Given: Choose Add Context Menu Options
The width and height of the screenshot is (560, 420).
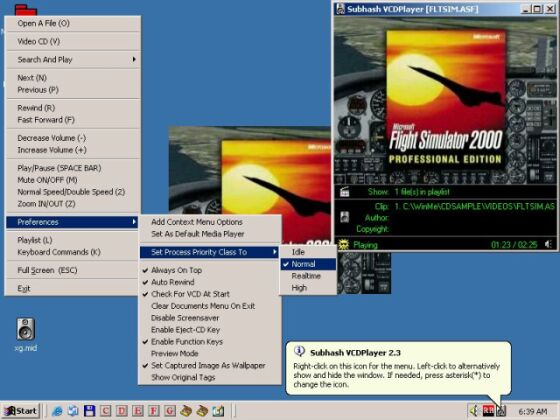Looking at the screenshot, I should click(x=210, y=222).
